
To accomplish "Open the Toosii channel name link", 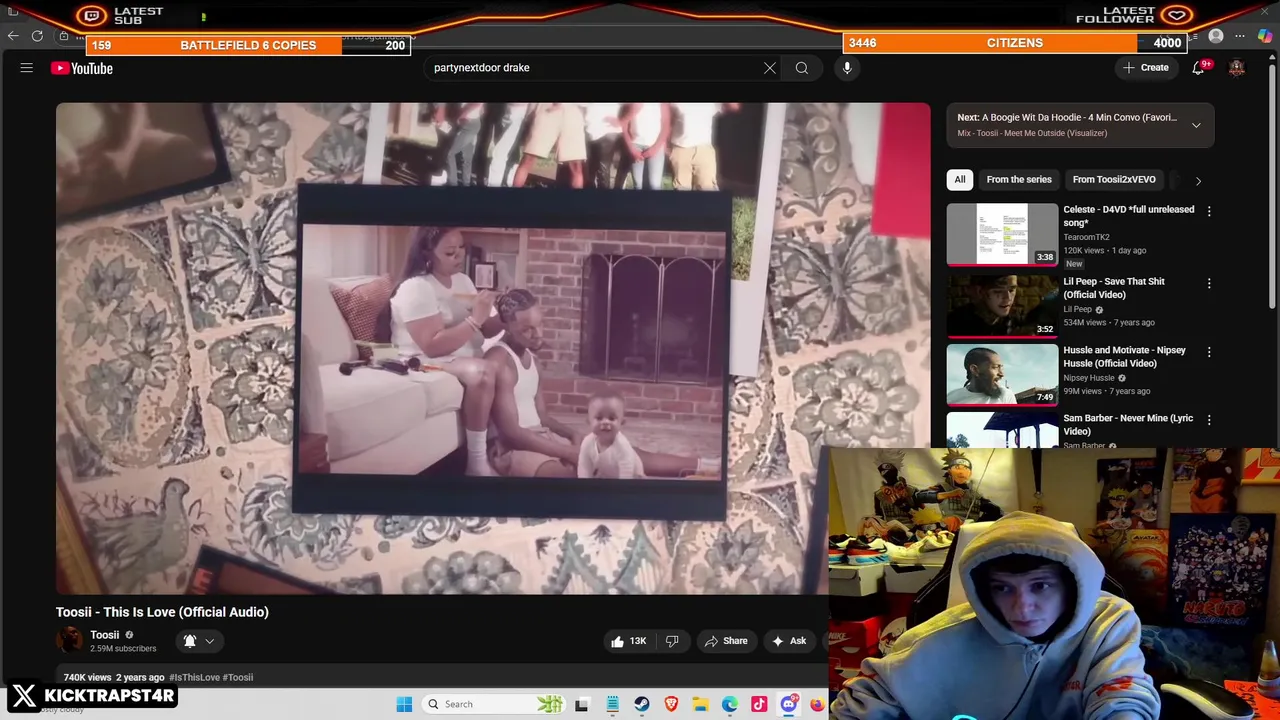I will pos(104,635).
